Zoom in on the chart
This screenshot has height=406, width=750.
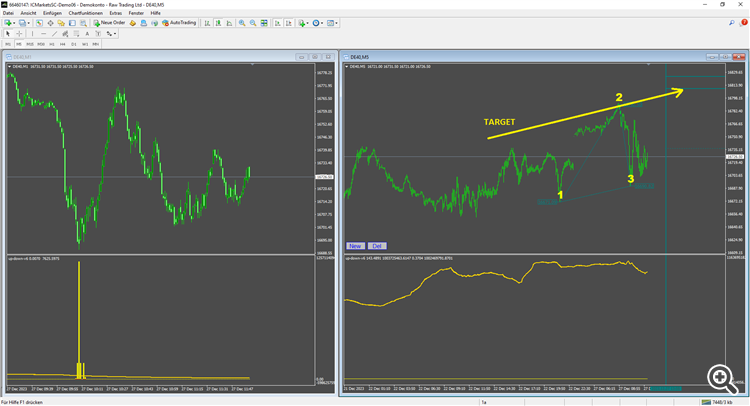[242, 23]
